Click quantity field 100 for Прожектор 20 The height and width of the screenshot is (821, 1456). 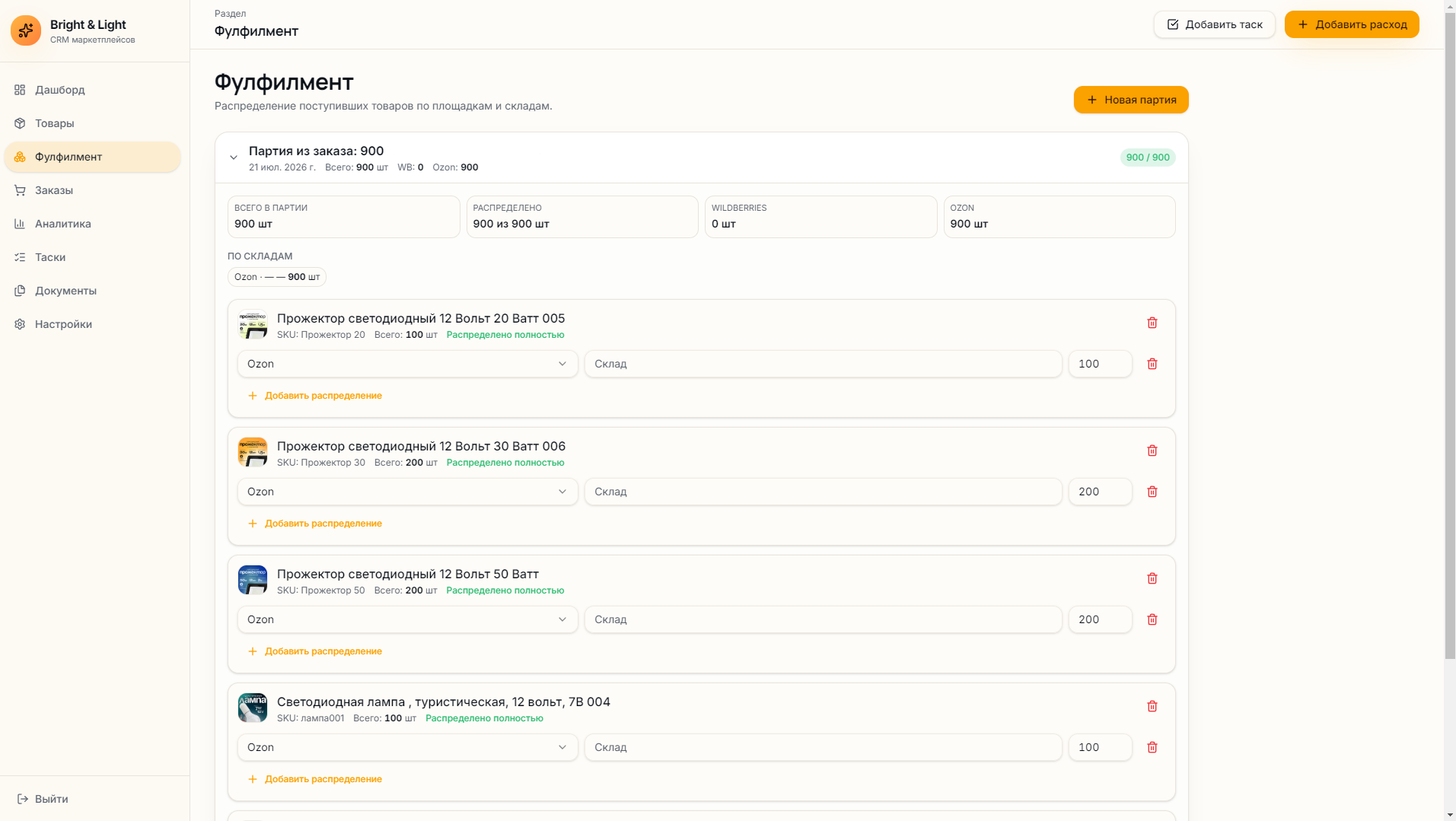[x=1101, y=364]
